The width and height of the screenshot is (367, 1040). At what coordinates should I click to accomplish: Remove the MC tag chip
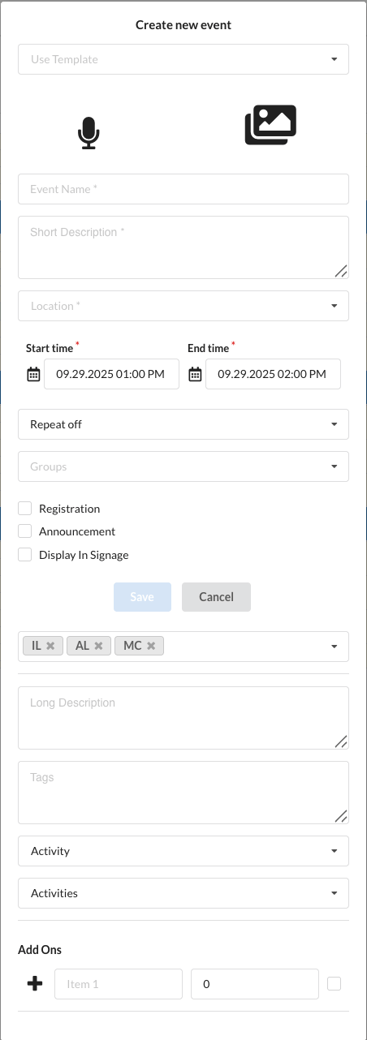pos(151,645)
